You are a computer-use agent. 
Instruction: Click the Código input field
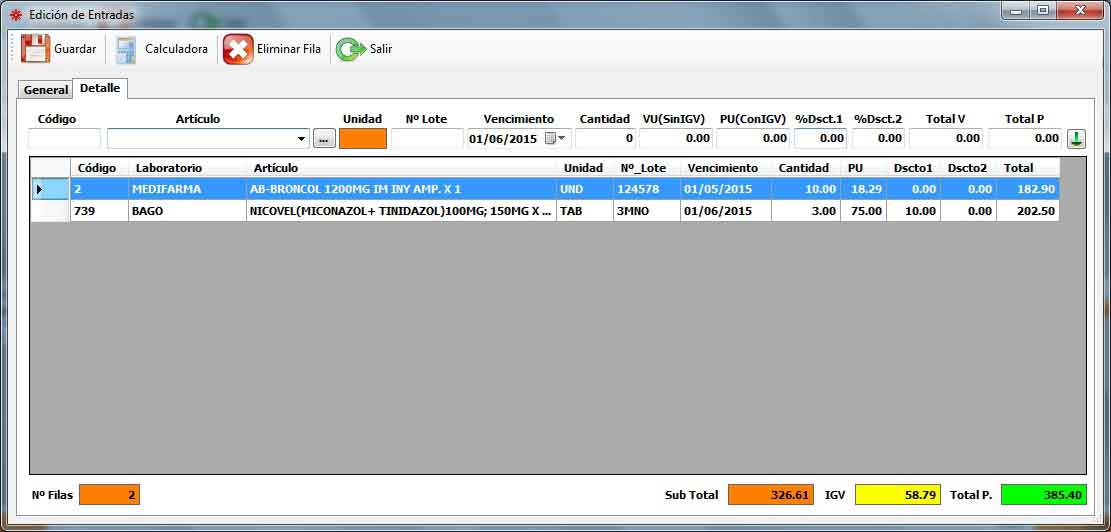coord(64,139)
